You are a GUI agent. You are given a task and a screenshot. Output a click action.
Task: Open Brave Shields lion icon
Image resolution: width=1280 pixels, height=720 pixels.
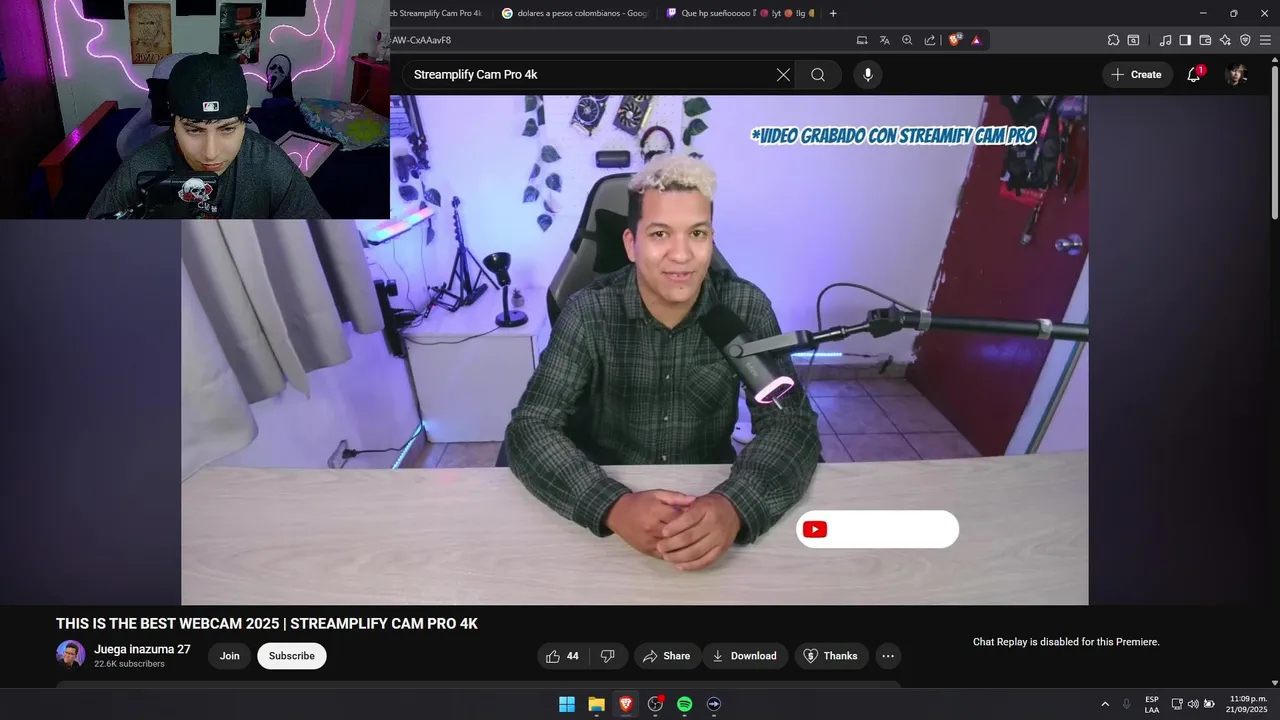(954, 40)
